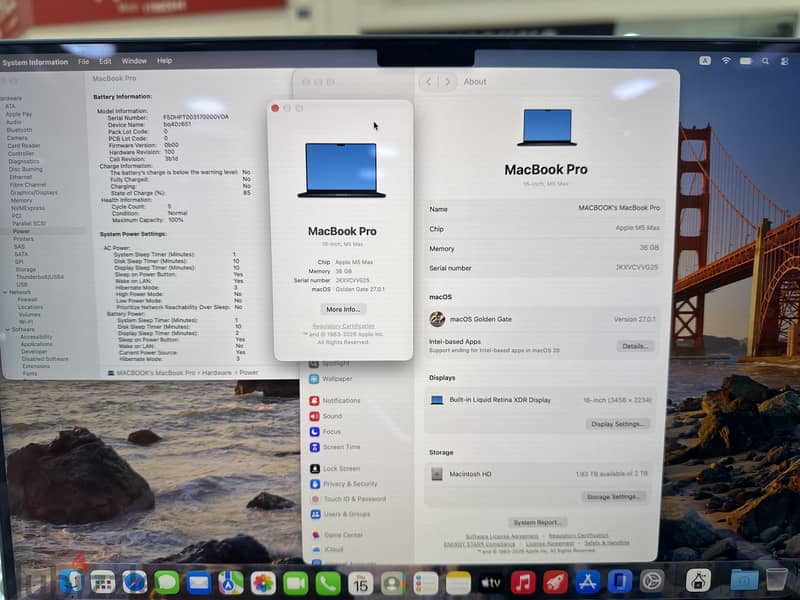
Task: Open Launchpad in the dock
Action: (103, 582)
